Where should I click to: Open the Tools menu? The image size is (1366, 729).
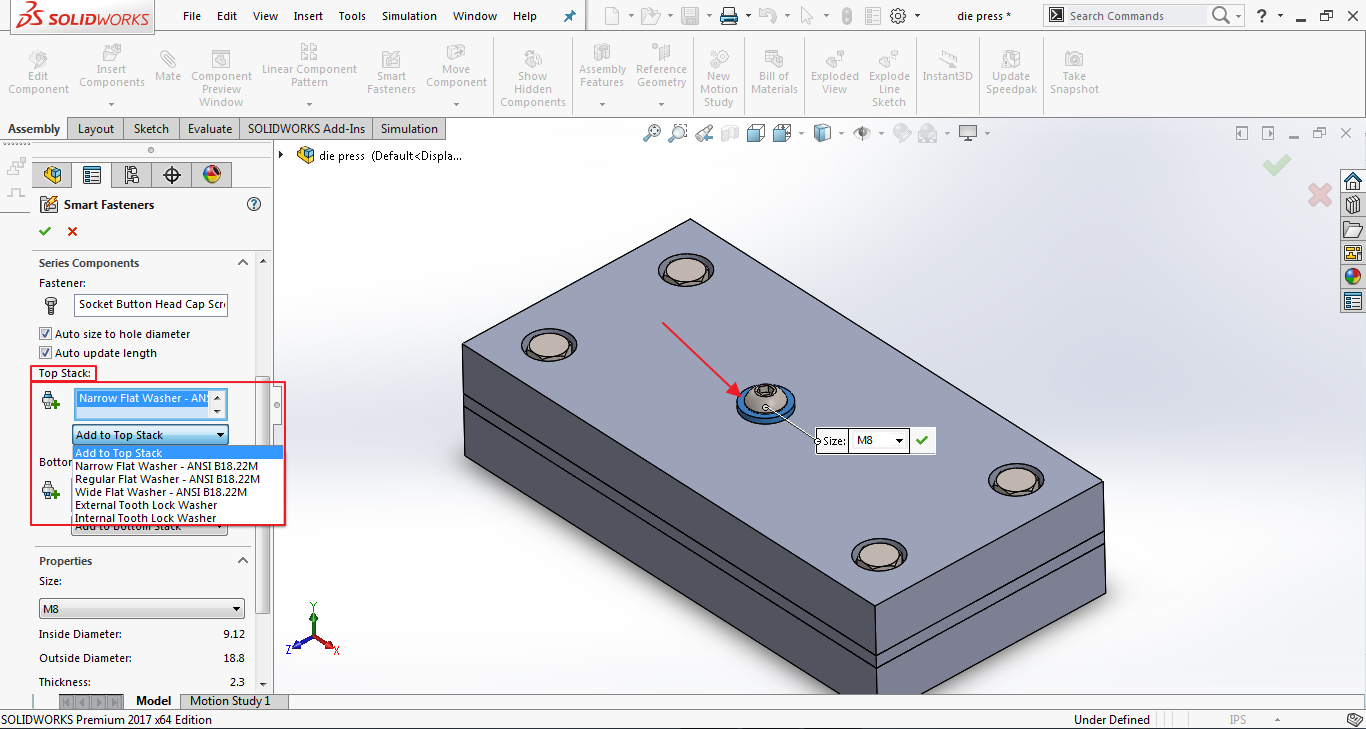pyautogui.click(x=352, y=16)
